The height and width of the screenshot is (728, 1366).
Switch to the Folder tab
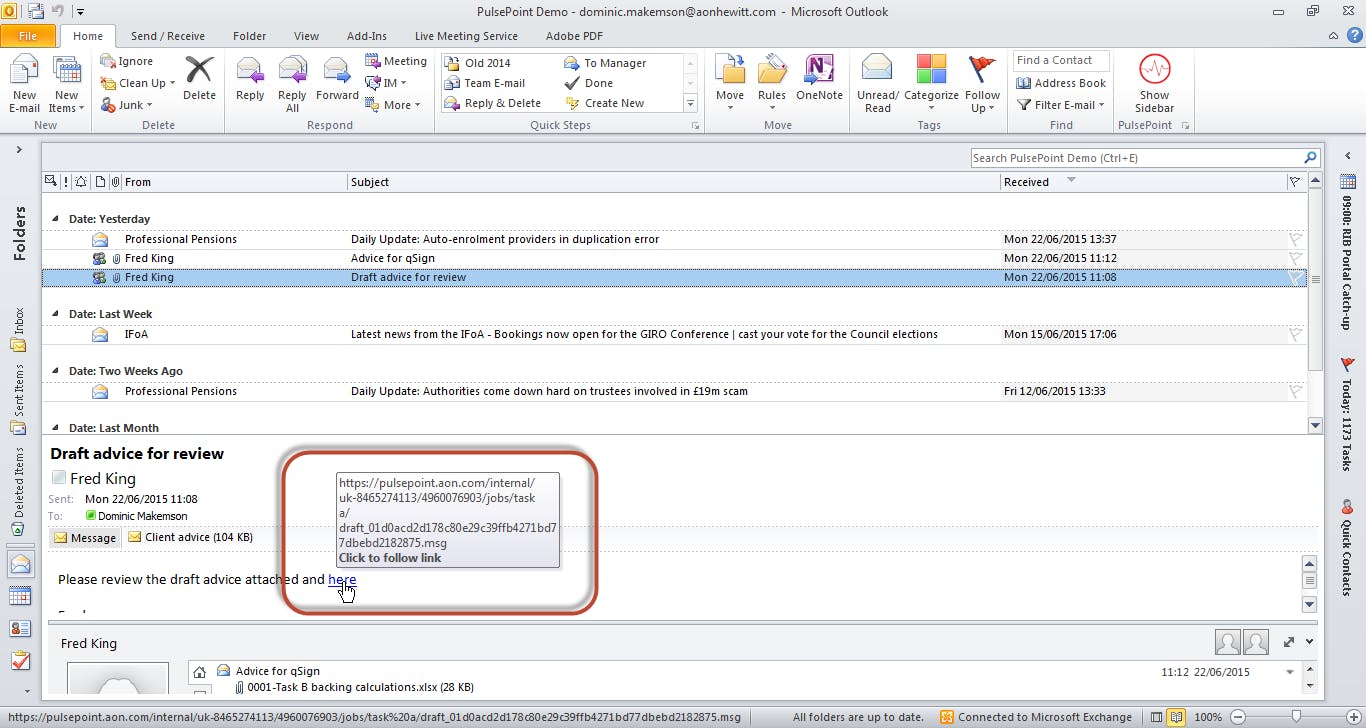point(249,36)
